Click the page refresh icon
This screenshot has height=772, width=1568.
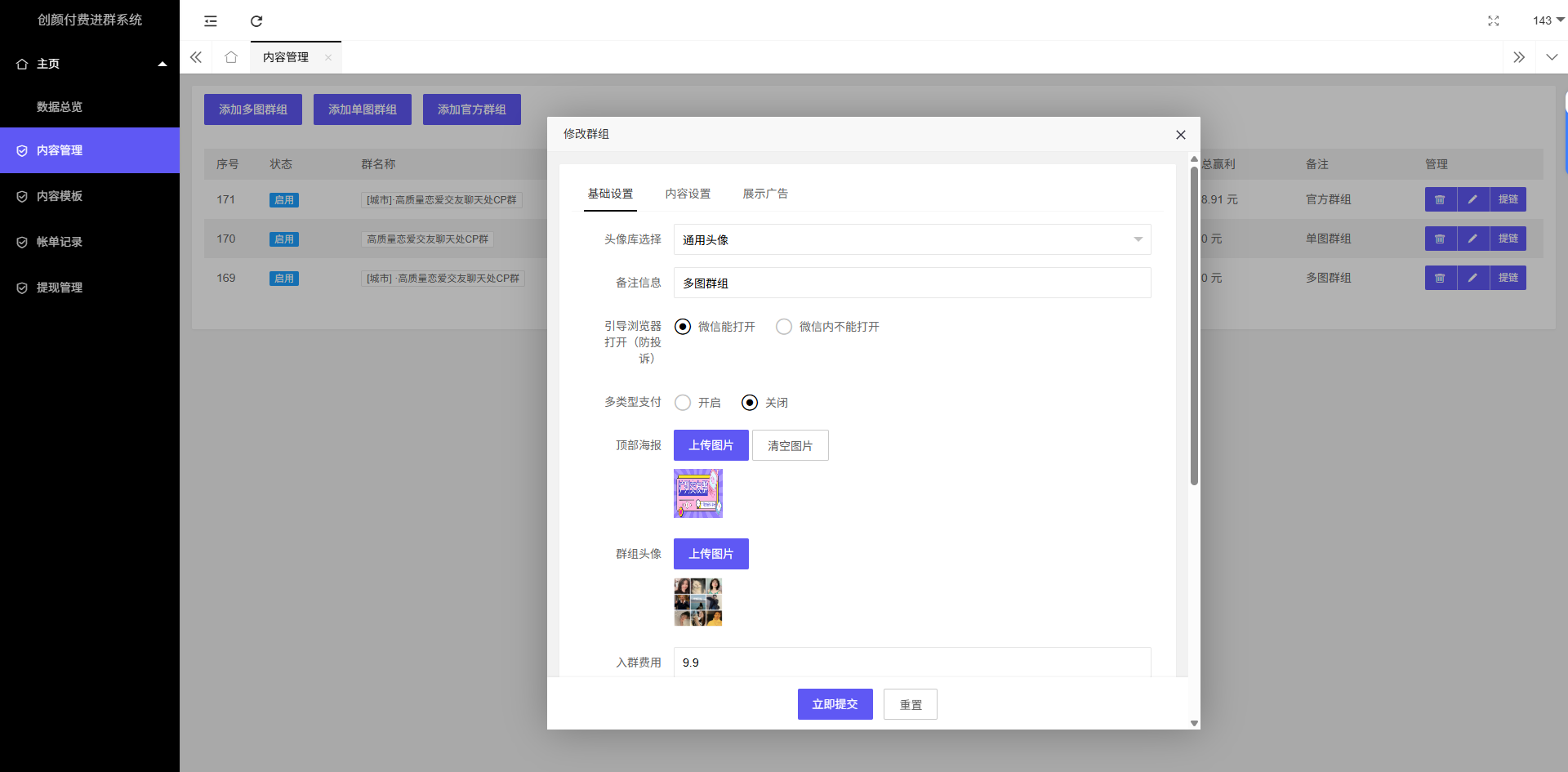(x=256, y=20)
